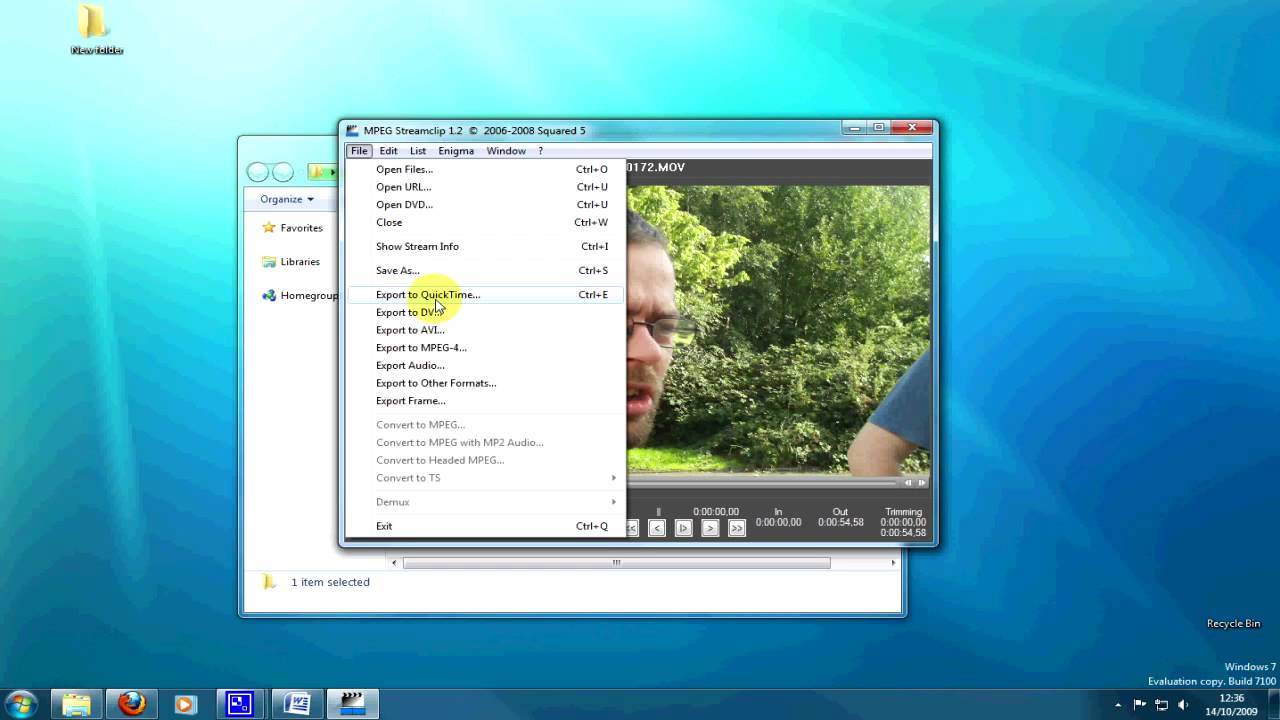
Task: Click the fast forward '>>' button
Action: click(737, 528)
